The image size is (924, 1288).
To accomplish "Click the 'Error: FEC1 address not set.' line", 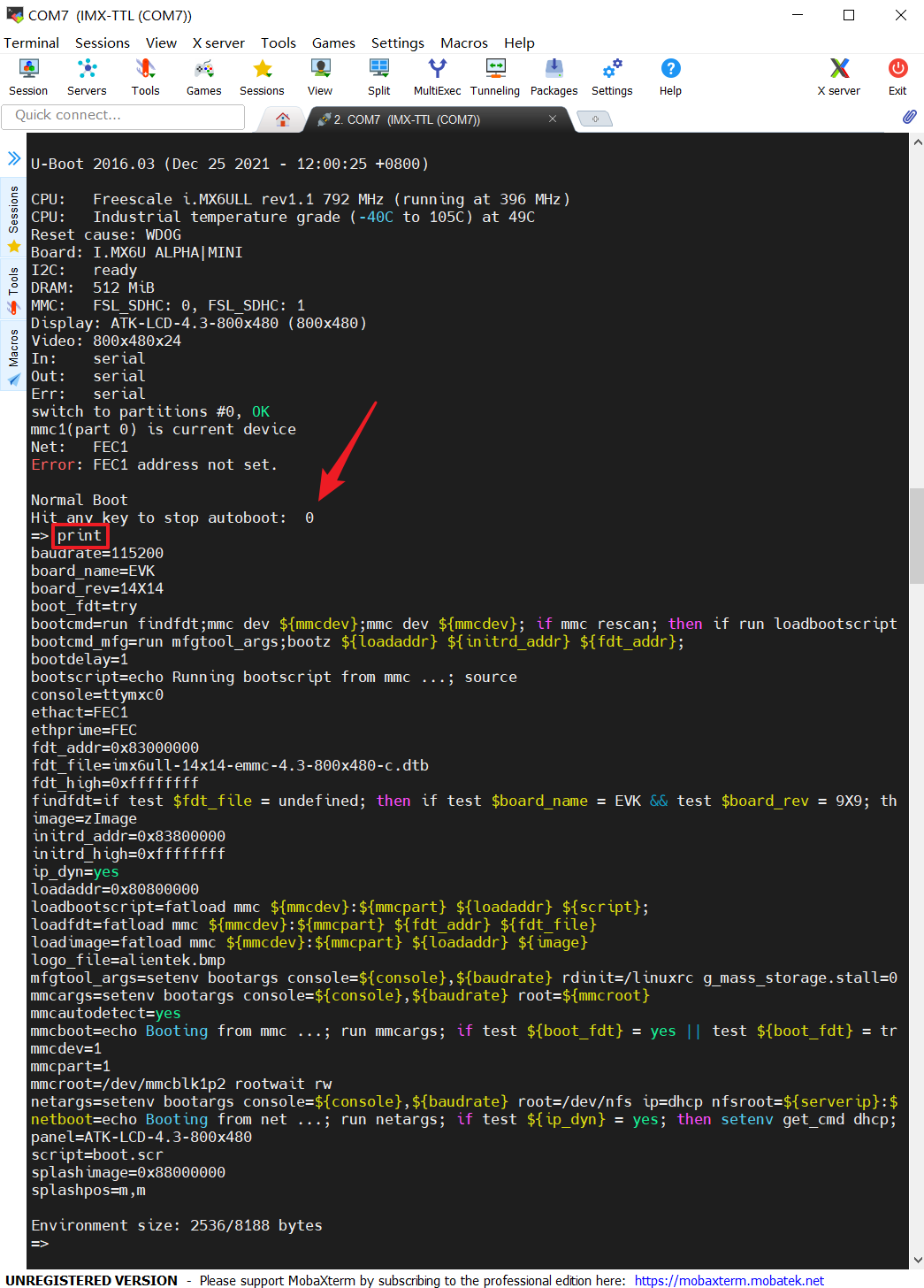I will [155, 464].
